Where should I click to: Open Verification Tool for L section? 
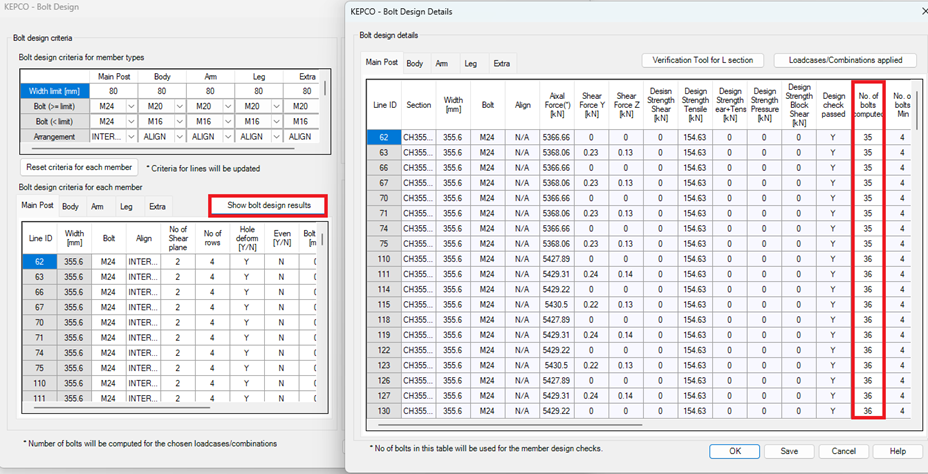703,60
